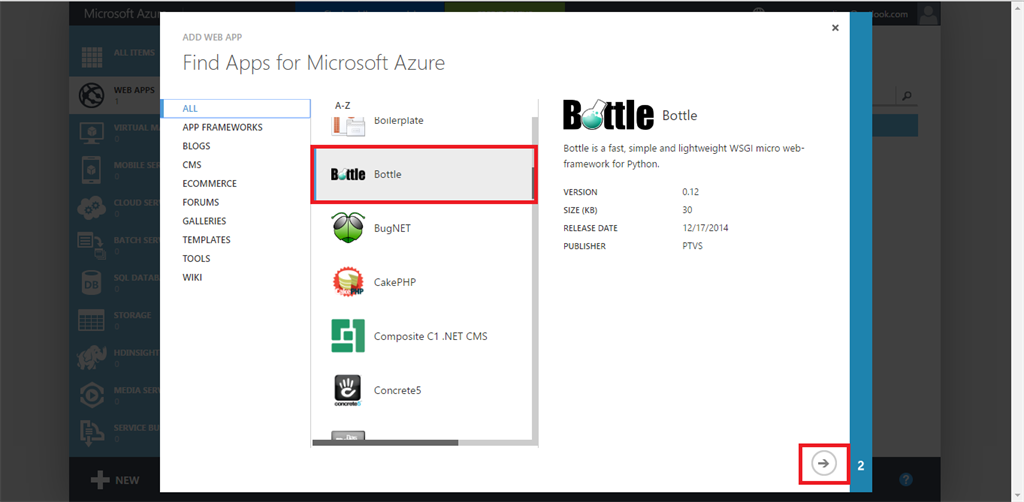Screen dimensions: 1024x502
Task: Click the PTVS publisher value
Action: click(x=692, y=246)
